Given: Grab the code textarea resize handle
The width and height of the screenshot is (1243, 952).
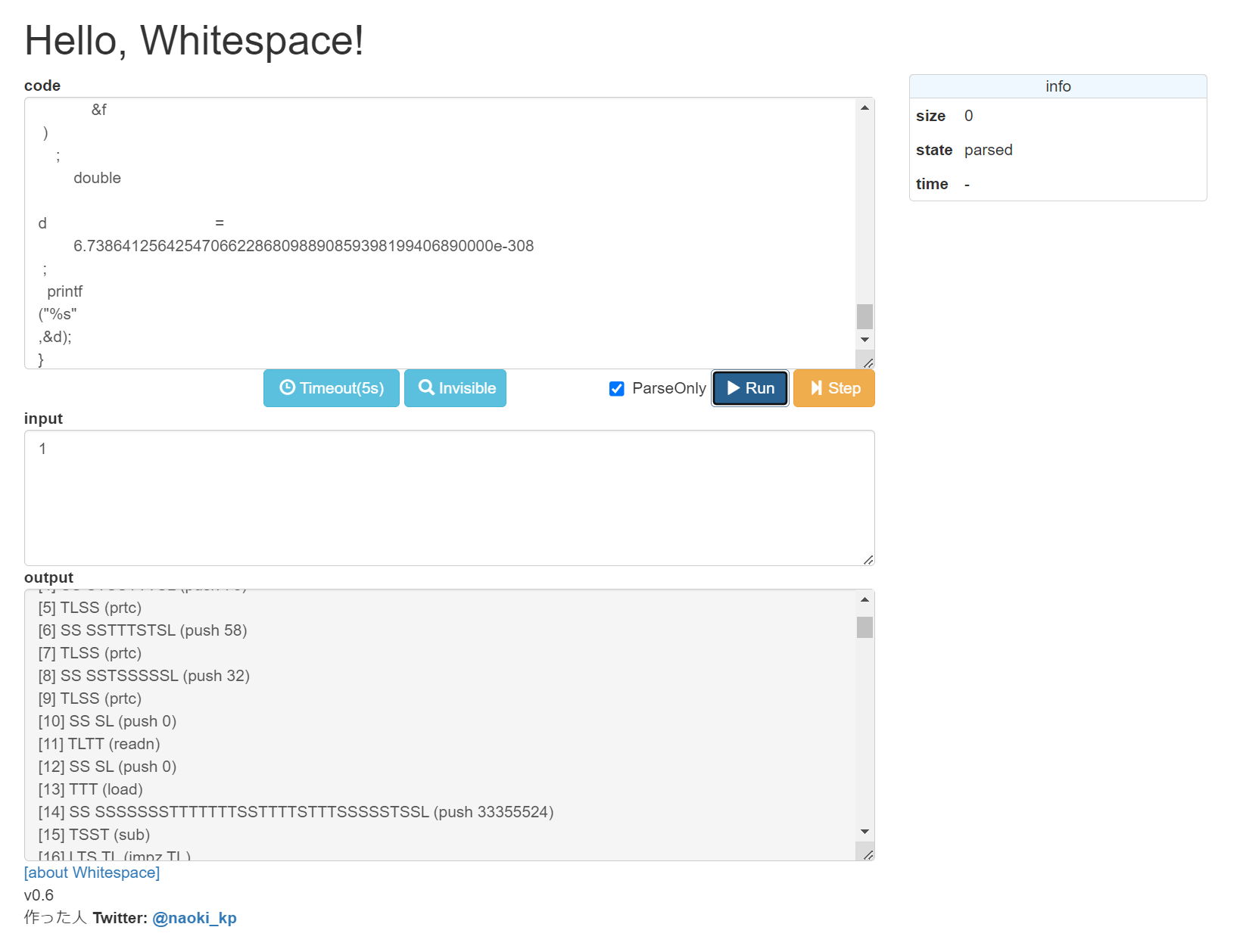Looking at the screenshot, I should tap(868, 362).
